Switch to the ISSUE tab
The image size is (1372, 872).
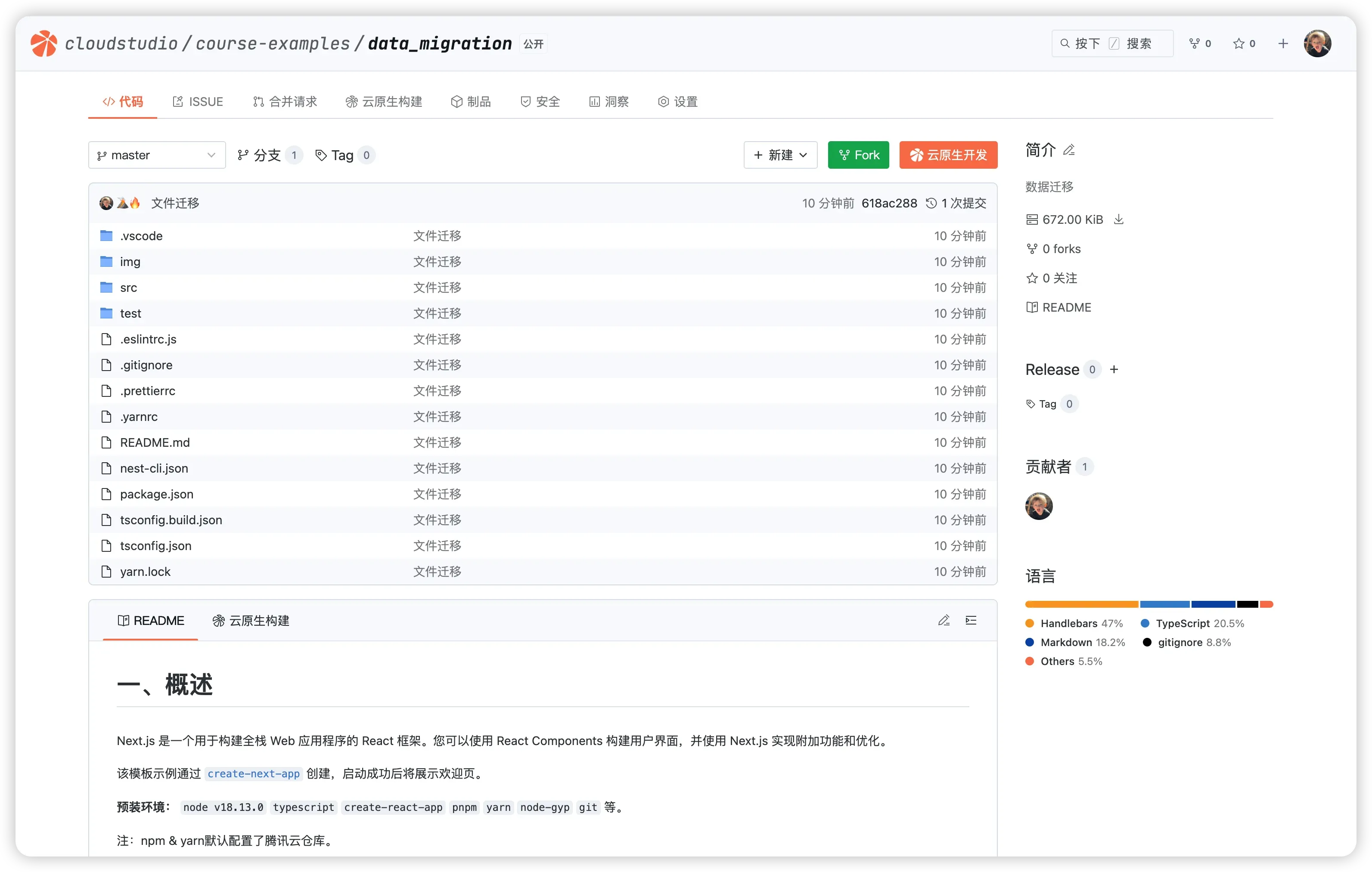pyautogui.click(x=198, y=102)
